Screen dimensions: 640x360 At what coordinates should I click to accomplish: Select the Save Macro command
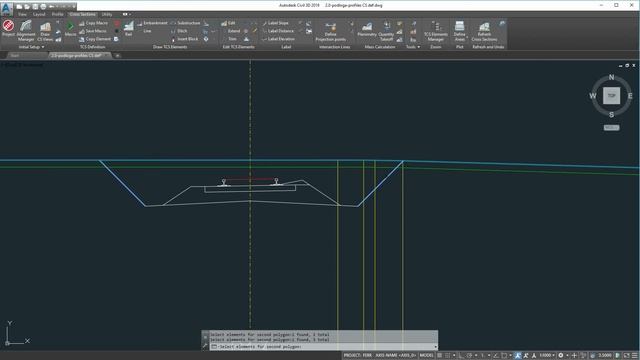[93, 31]
